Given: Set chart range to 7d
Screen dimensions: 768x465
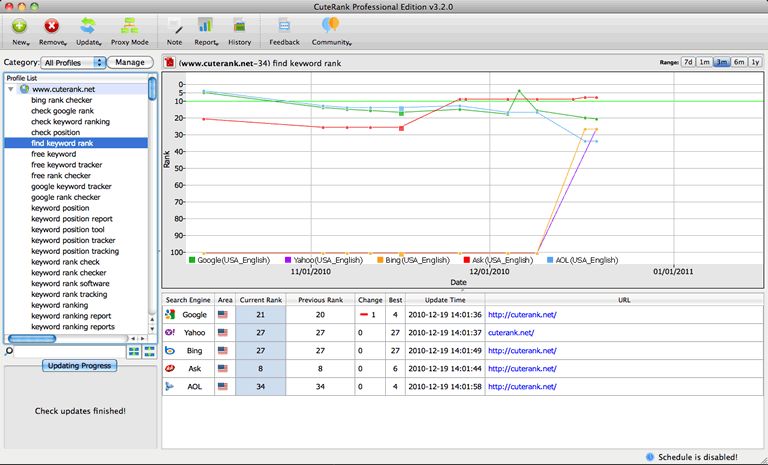Looking at the screenshot, I should click(x=689, y=62).
